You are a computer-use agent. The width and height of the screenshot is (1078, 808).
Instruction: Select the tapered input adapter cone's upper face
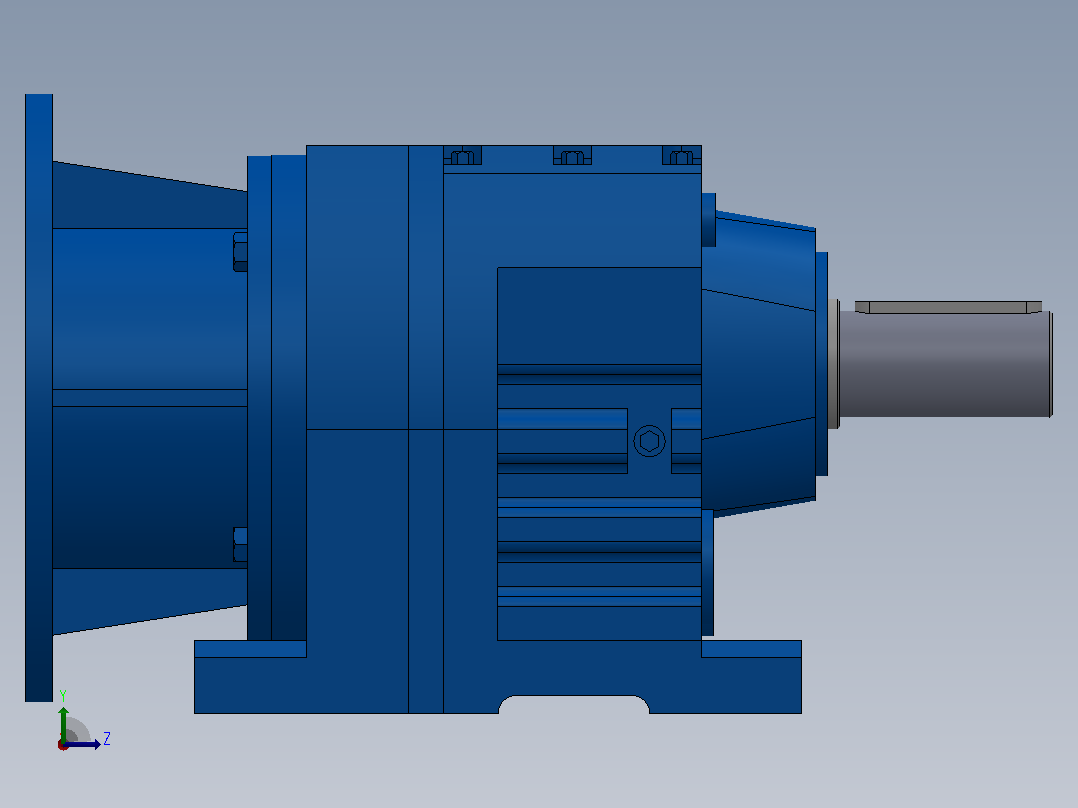click(150, 195)
